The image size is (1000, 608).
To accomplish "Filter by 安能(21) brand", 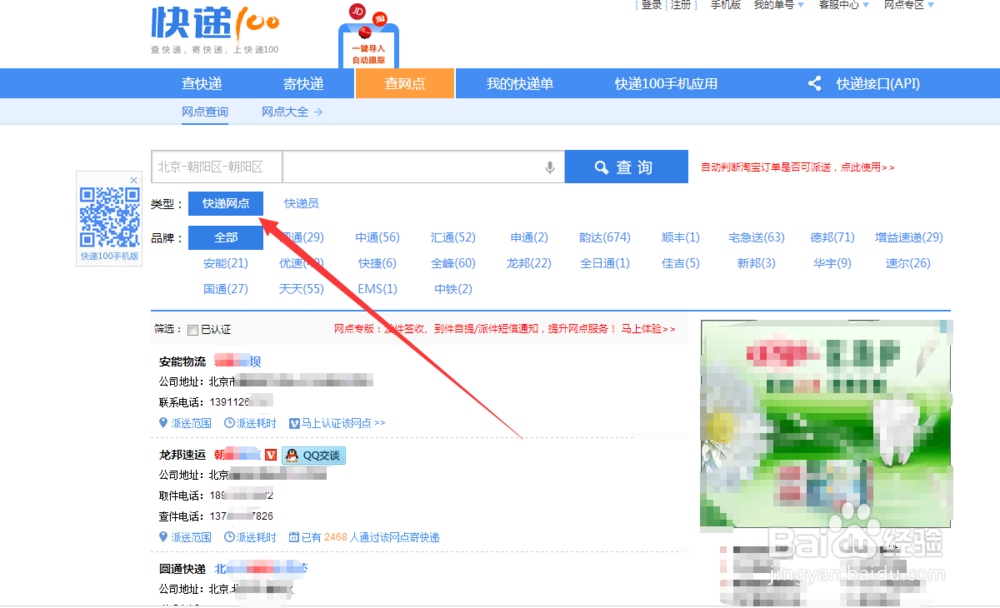I will click(226, 263).
